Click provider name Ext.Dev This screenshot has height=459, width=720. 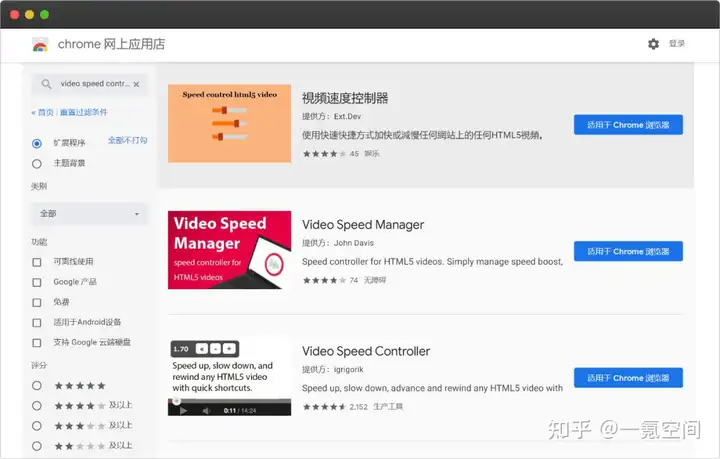[x=347, y=117]
